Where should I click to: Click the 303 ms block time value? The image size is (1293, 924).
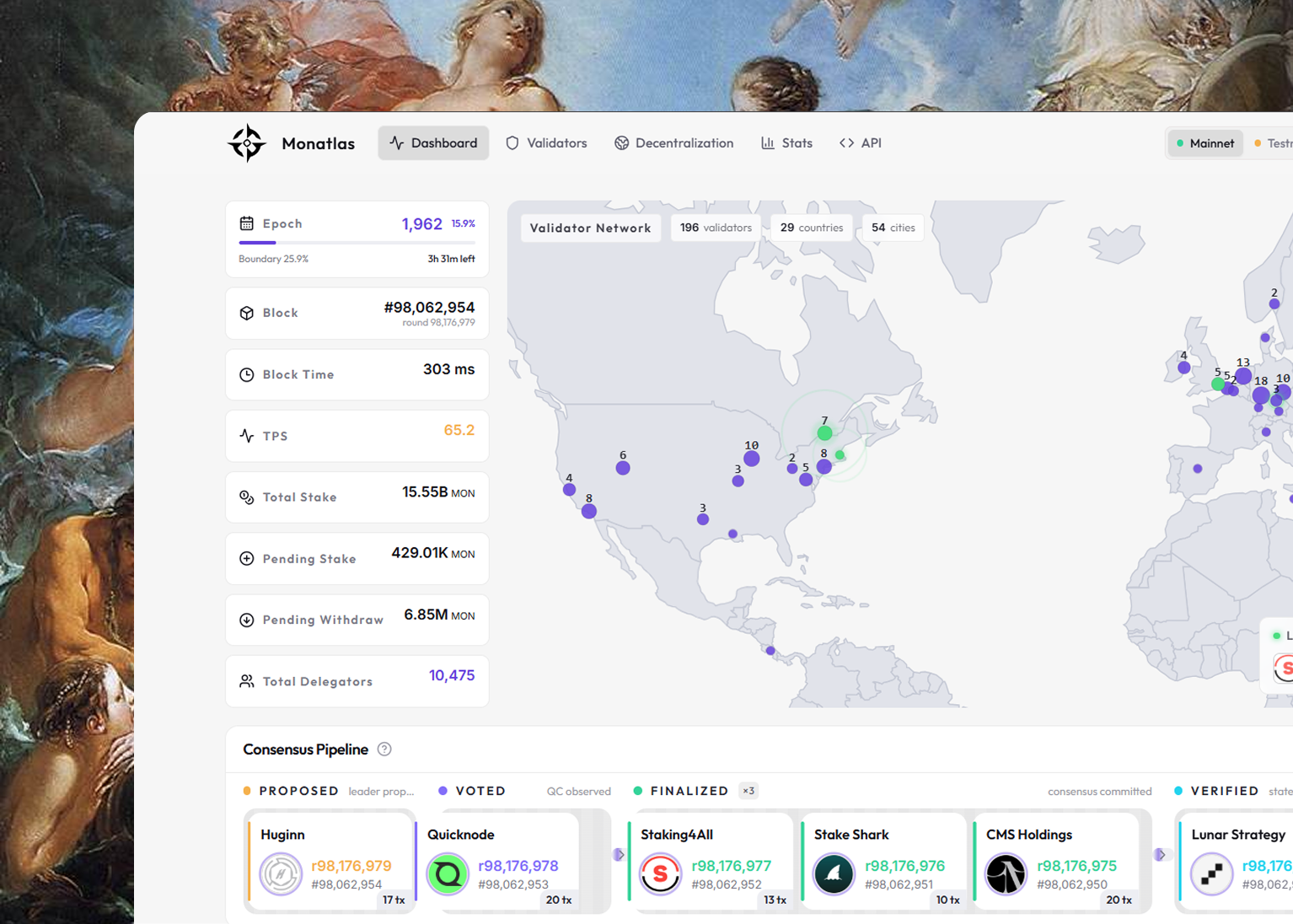[x=448, y=369]
